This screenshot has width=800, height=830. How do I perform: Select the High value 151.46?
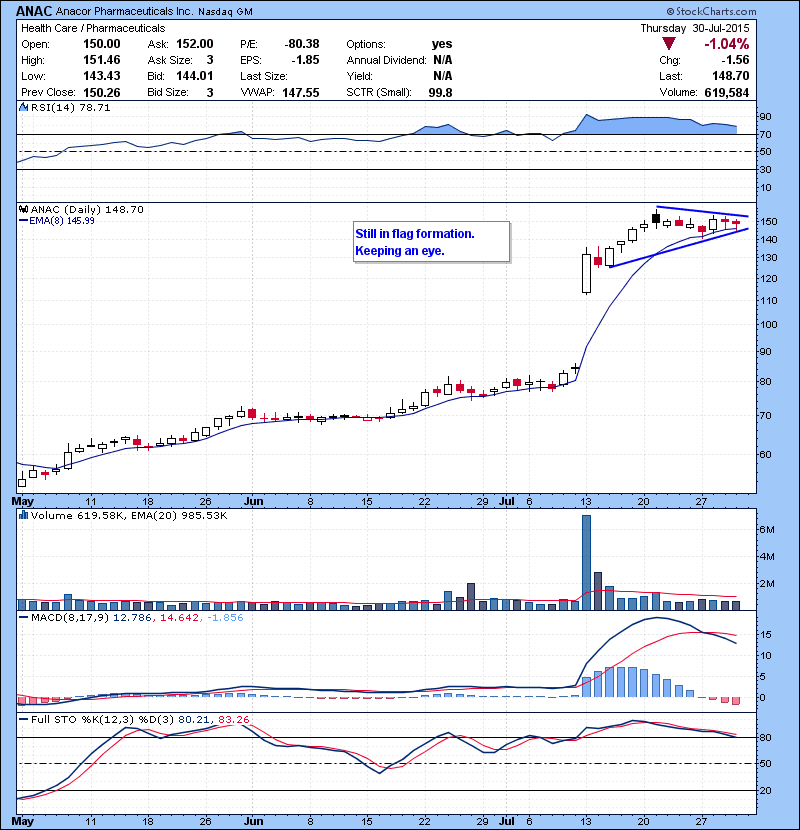tap(102, 60)
